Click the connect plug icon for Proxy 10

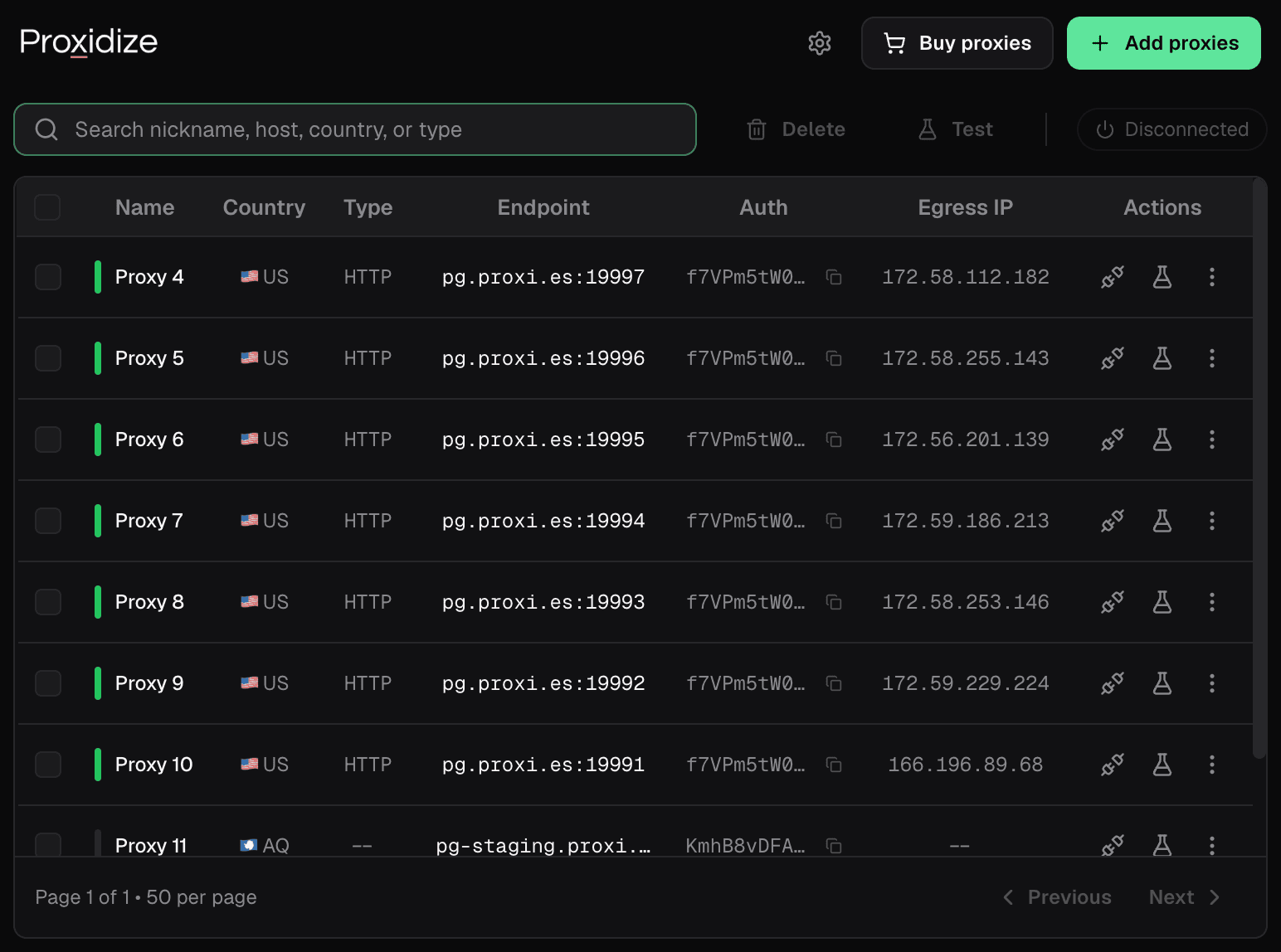(x=1113, y=765)
